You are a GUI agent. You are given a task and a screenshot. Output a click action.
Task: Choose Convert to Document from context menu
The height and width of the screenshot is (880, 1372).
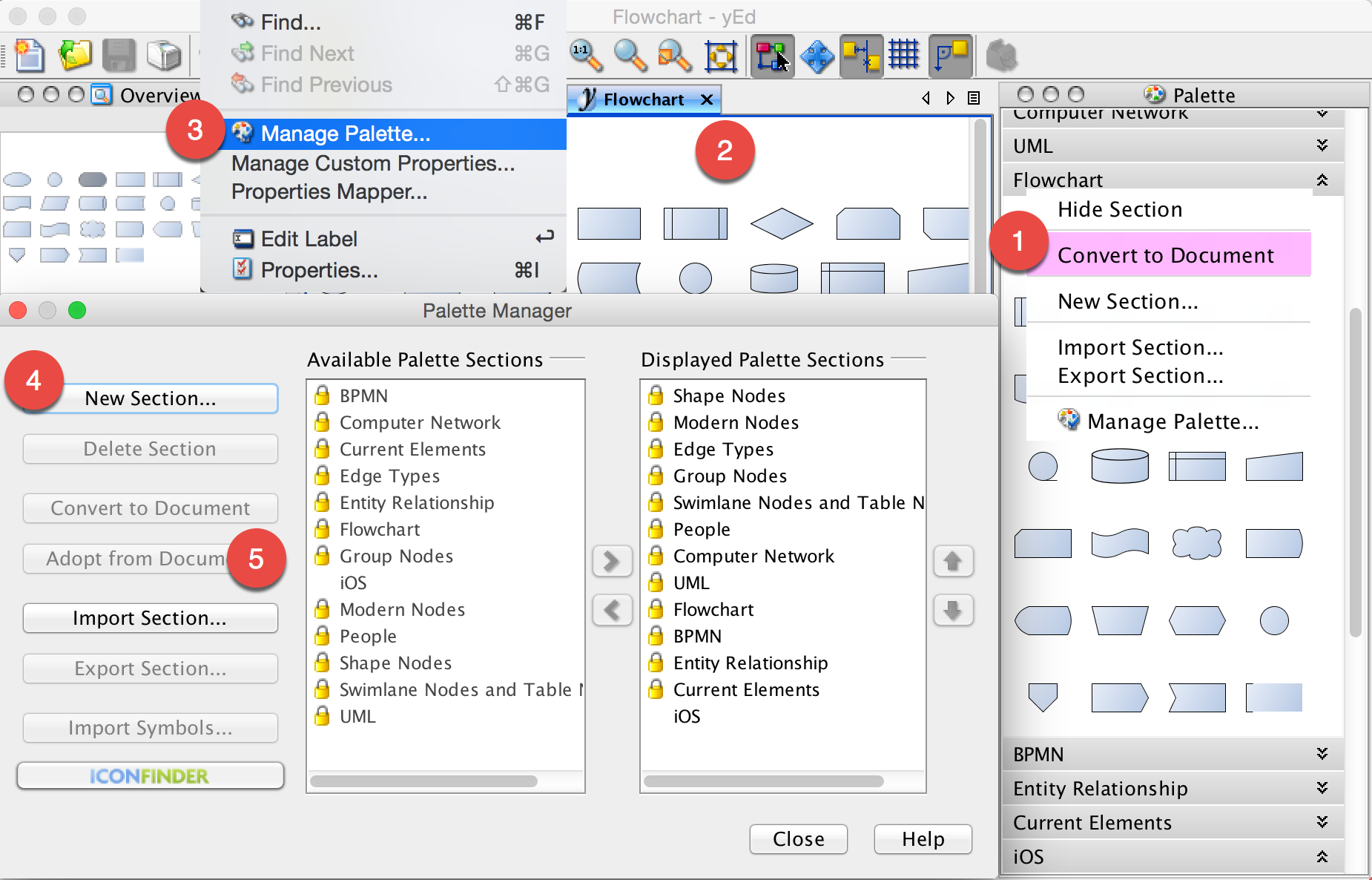[x=1167, y=255]
